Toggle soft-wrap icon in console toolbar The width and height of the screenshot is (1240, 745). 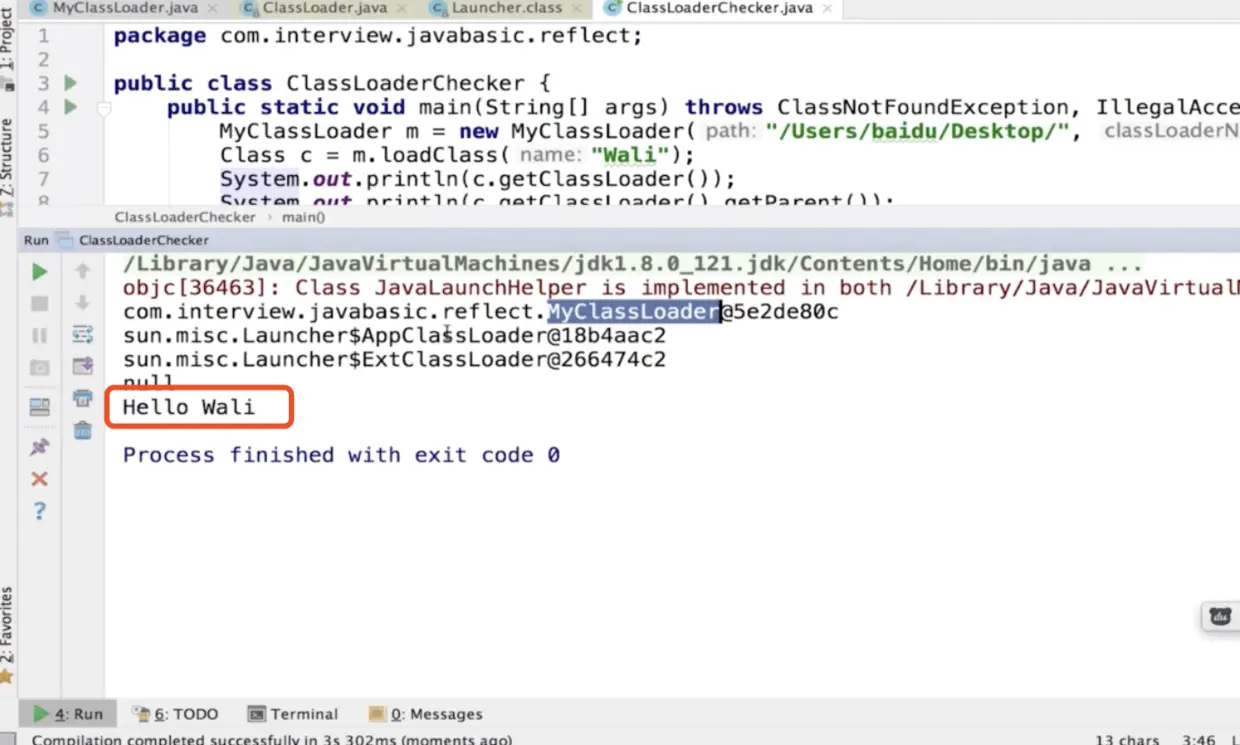point(83,334)
